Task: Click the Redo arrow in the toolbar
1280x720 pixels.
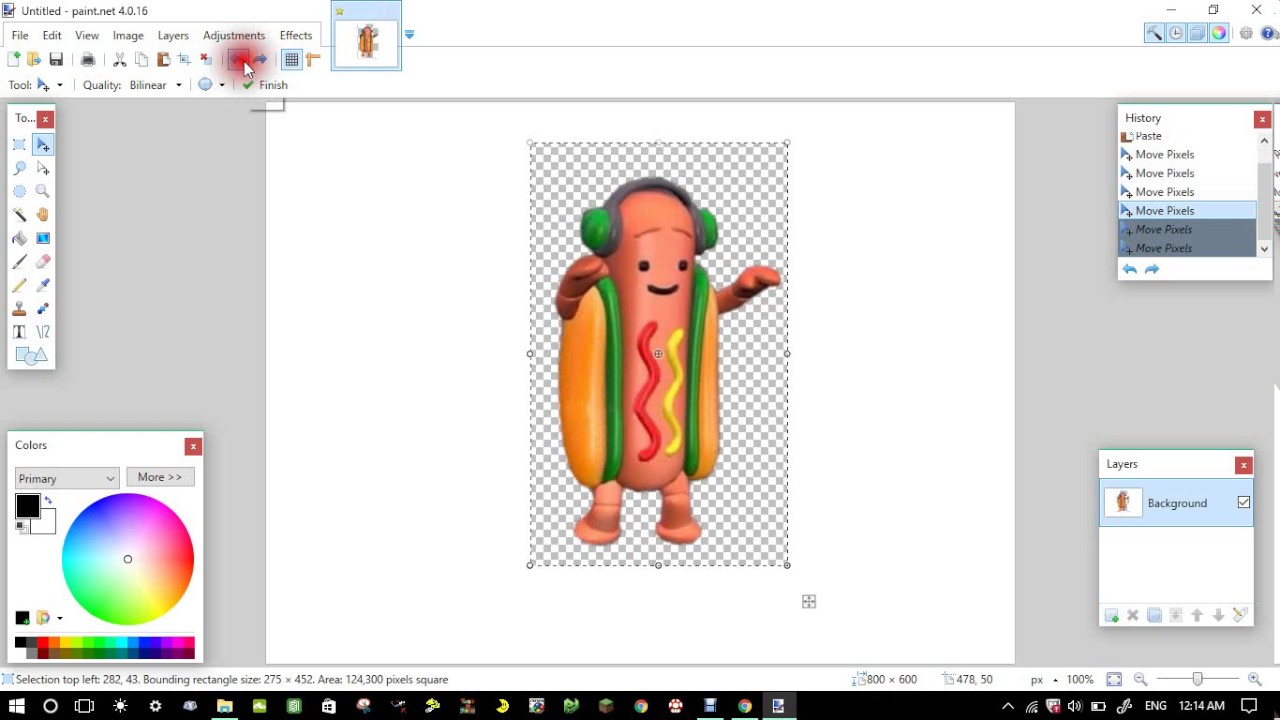Action: pyautogui.click(x=260, y=60)
